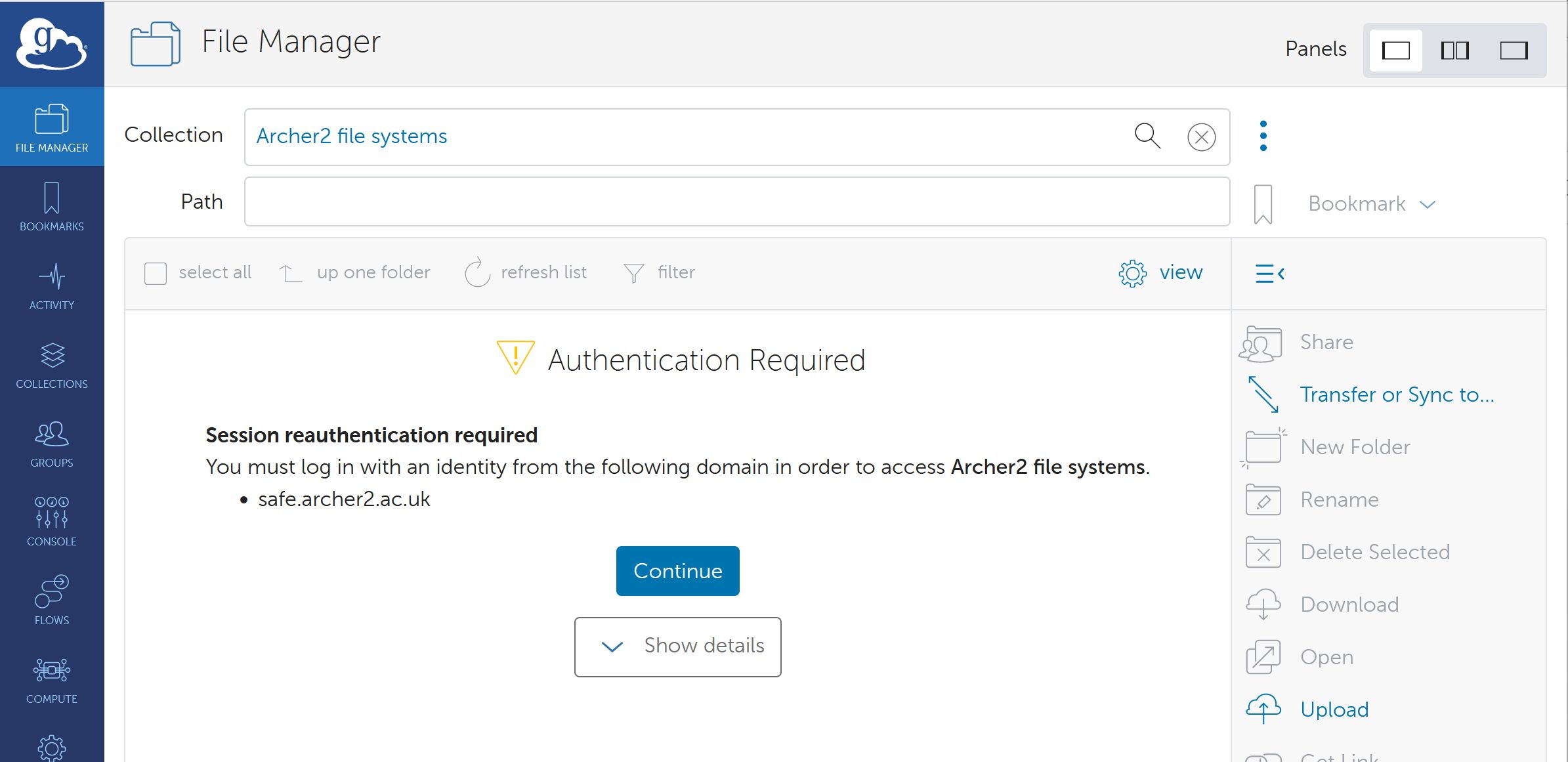Image resolution: width=1568 pixels, height=762 pixels.
Task: Switch to two panel layout
Action: tap(1454, 51)
